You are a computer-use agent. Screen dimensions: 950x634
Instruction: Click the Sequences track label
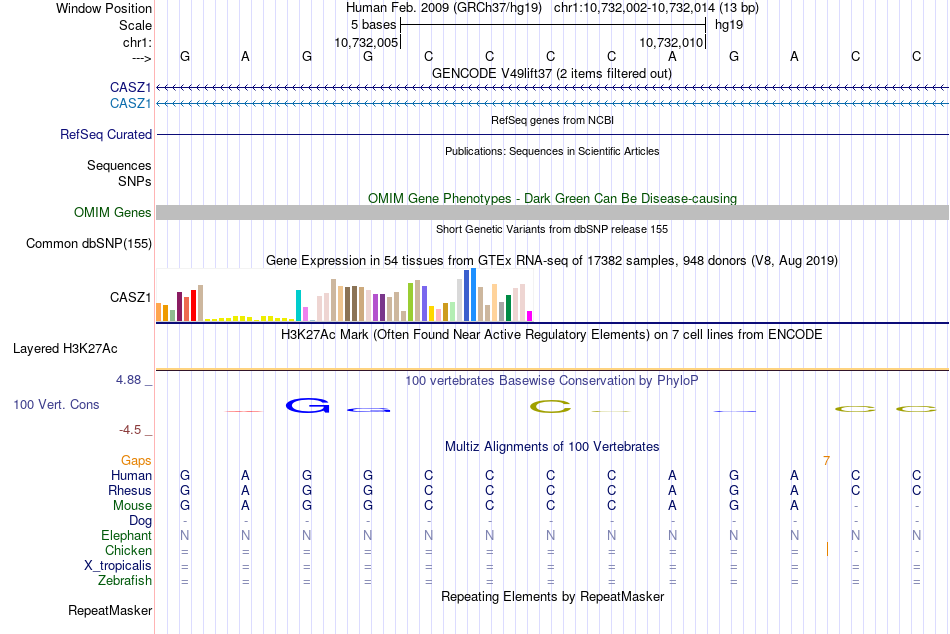coord(119,165)
